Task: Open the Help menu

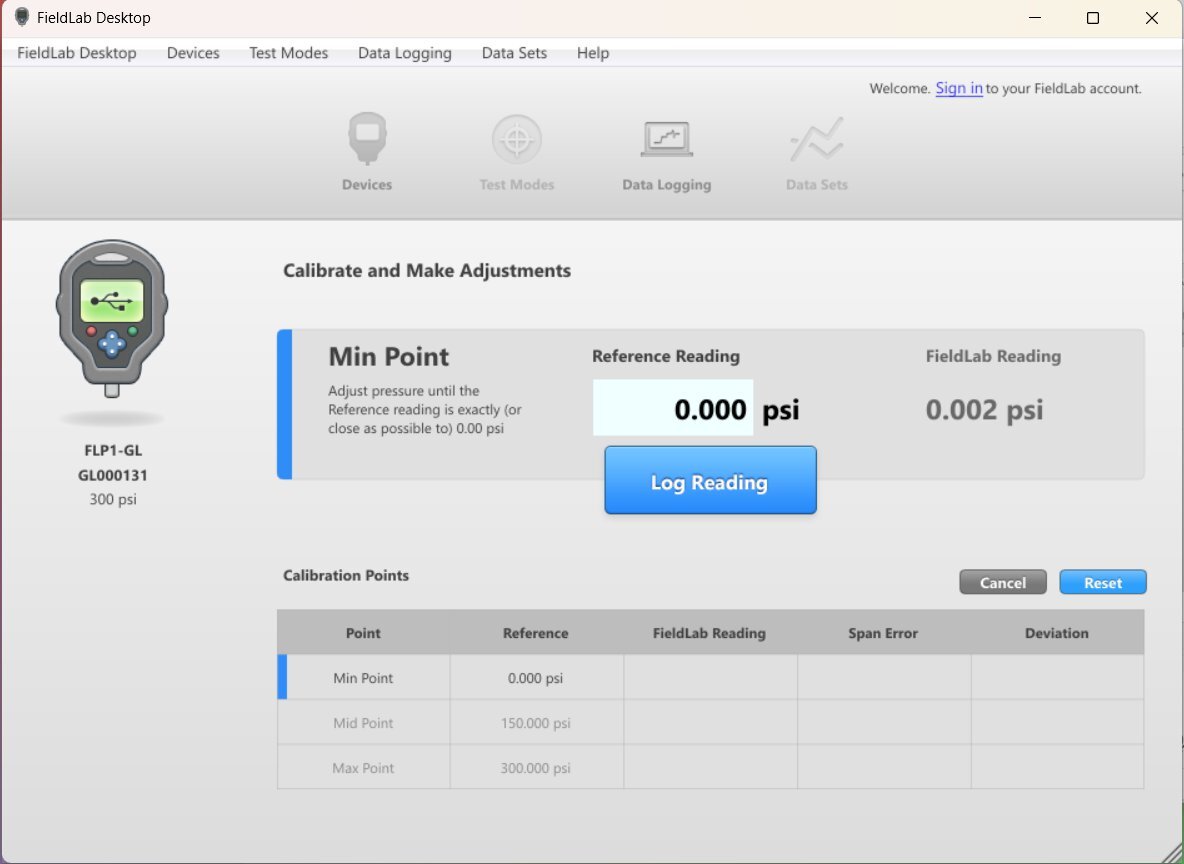Action: click(593, 53)
